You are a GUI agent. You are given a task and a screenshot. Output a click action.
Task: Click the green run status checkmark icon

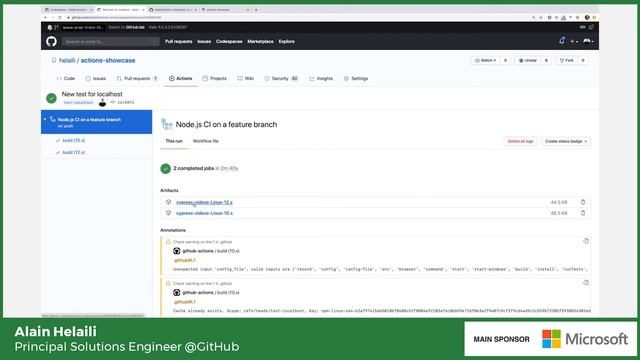pos(51,98)
